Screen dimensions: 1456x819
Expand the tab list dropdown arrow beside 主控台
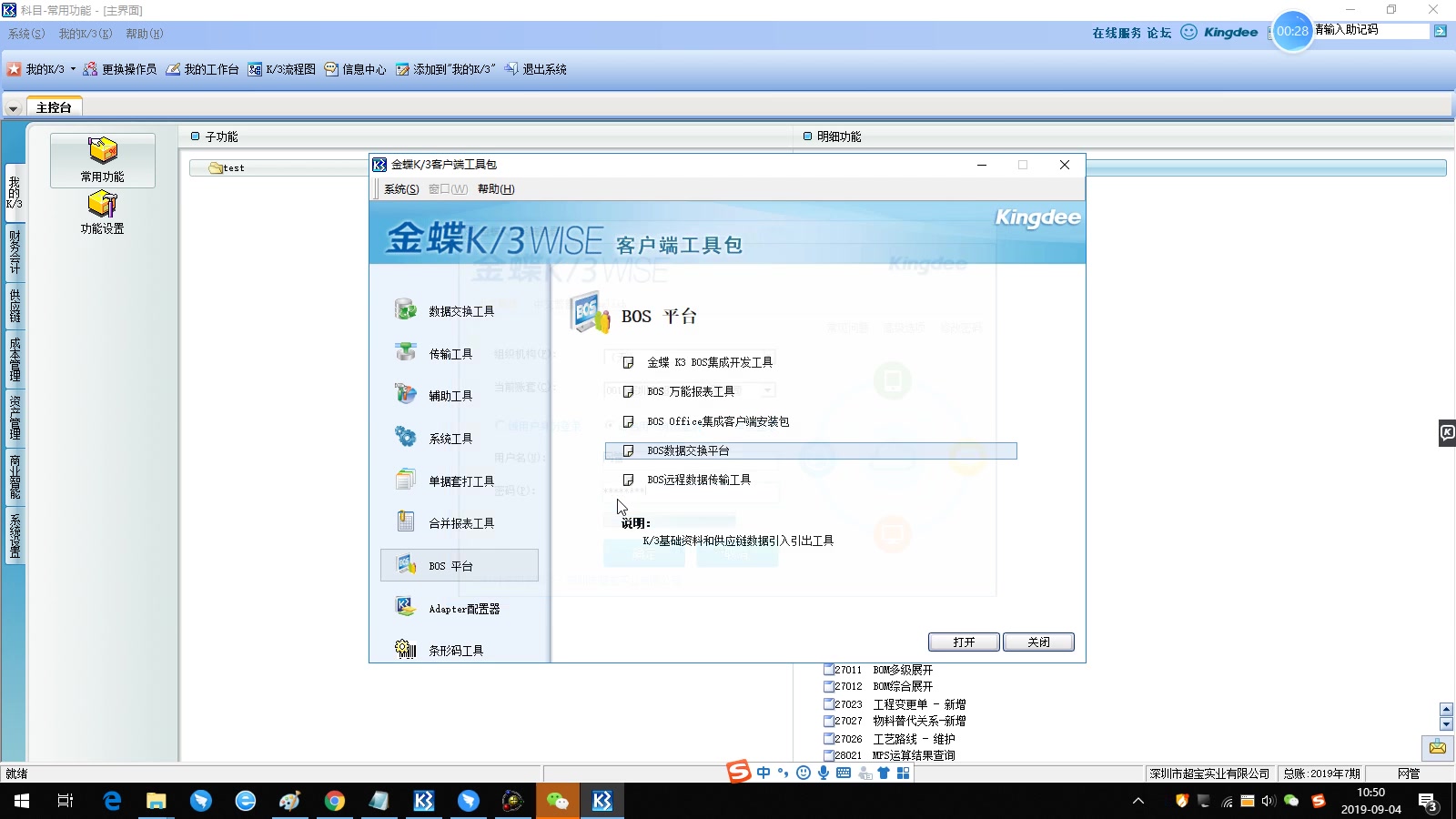14,108
